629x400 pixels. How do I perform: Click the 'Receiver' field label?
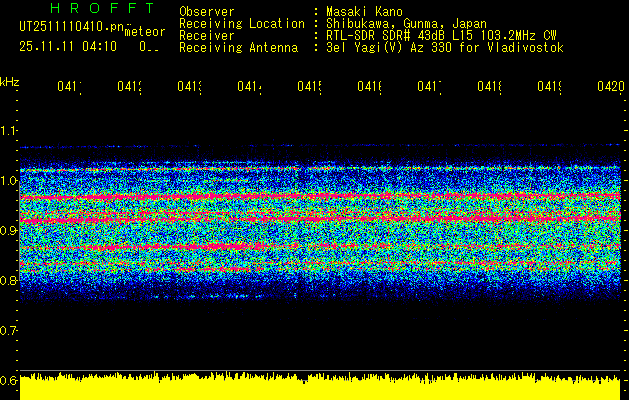tap(207, 36)
